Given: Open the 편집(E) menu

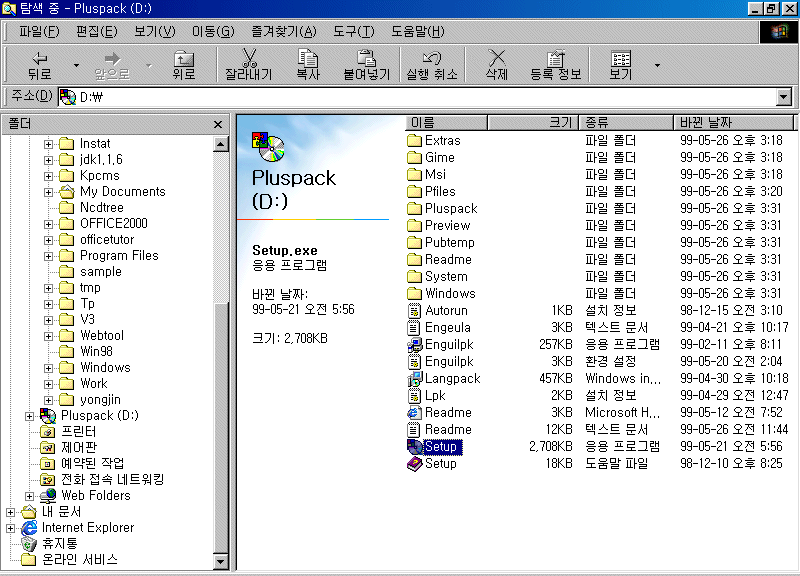Looking at the screenshot, I should point(96,32).
